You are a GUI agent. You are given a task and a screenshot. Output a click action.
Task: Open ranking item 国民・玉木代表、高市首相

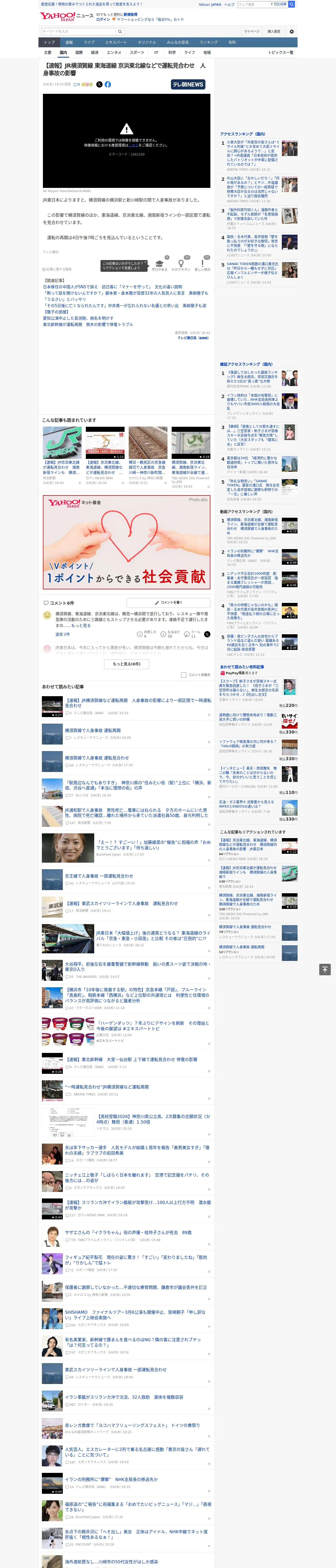(253, 244)
